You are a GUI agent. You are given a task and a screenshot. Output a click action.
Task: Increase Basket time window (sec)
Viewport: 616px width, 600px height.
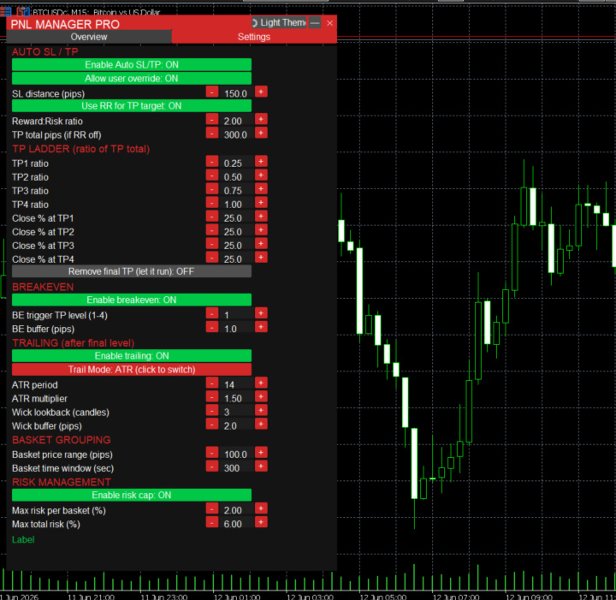pos(261,466)
